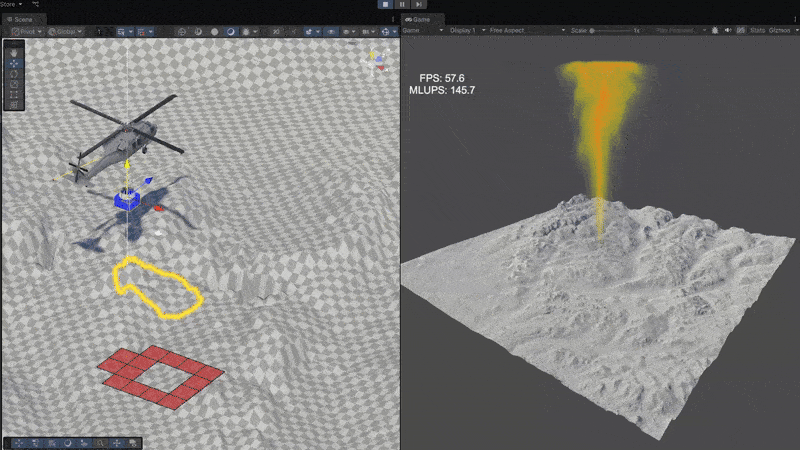Toggle Scene view visibility eye button
The width and height of the screenshot is (800, 450).
[x=331, y=32]
